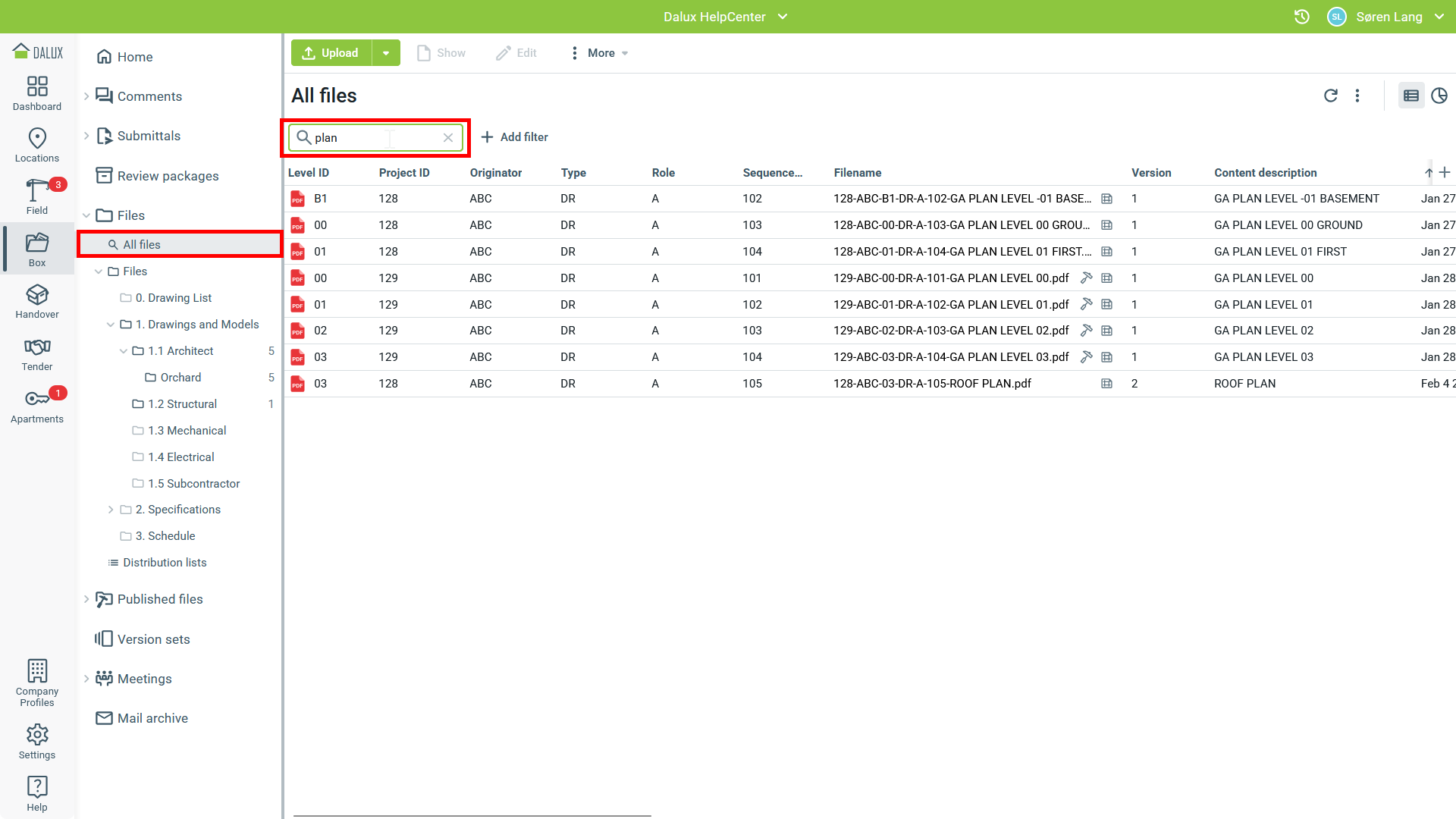Open the More menu in the toolbar
Viewport: 1456px width, 819px height.
pyautogui.click(x=598, y=52)
